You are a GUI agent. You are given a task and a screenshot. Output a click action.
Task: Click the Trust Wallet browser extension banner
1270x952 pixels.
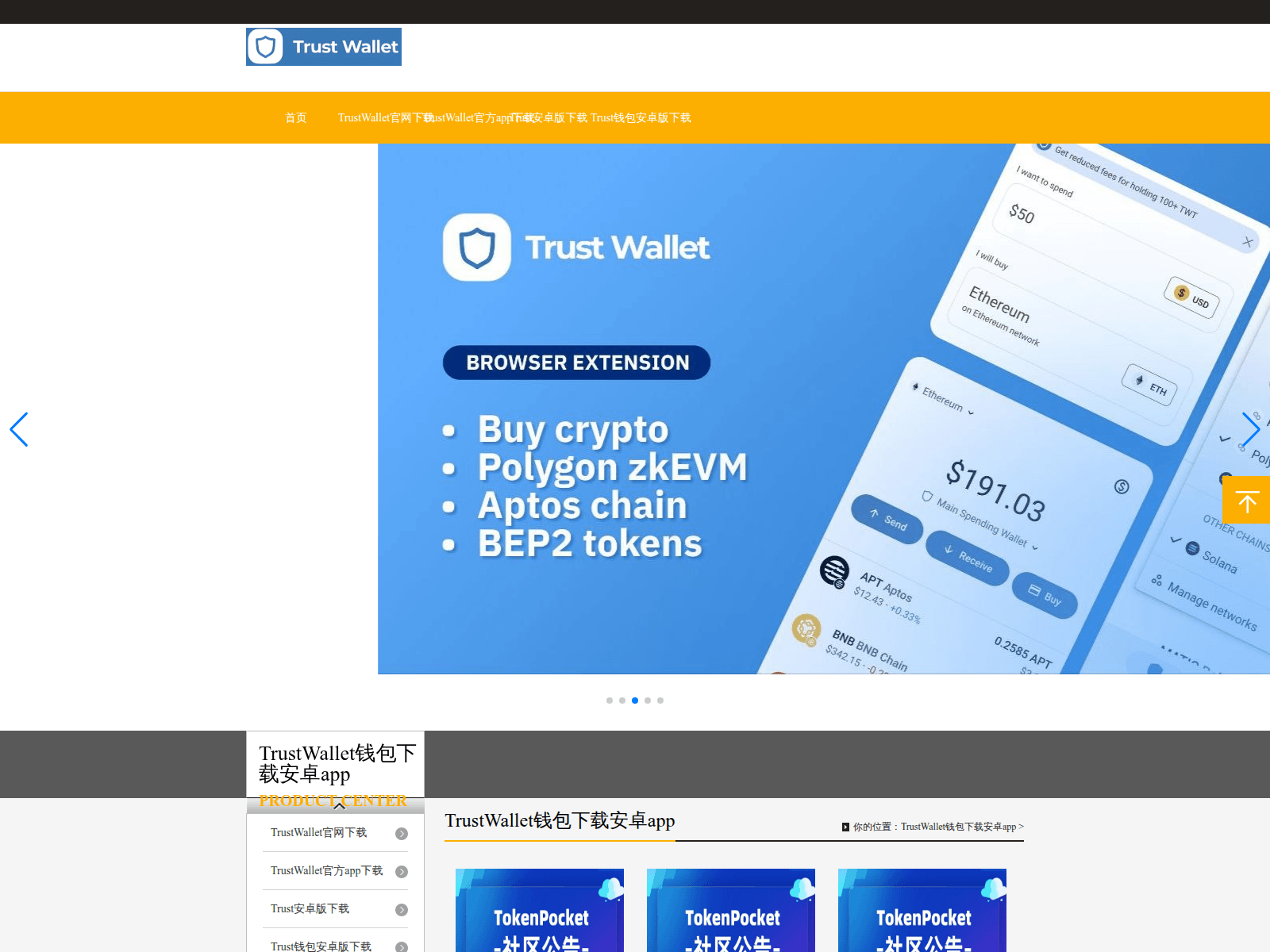tap(824, 409)
